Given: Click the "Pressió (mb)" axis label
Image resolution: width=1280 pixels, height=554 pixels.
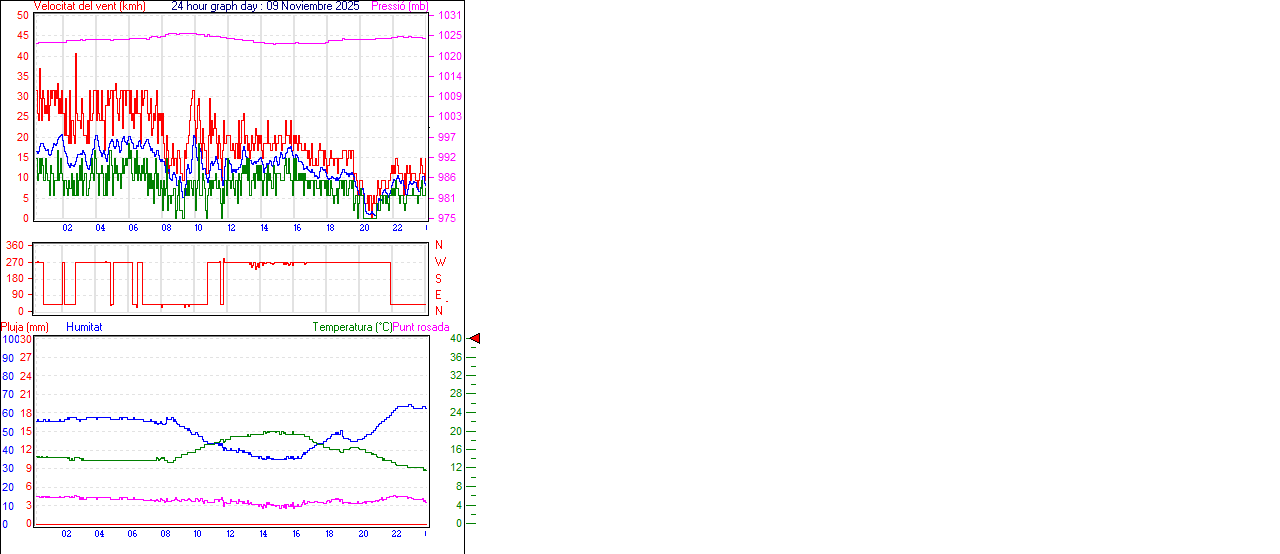Looking at the screenshot, I should coord(398,6).
